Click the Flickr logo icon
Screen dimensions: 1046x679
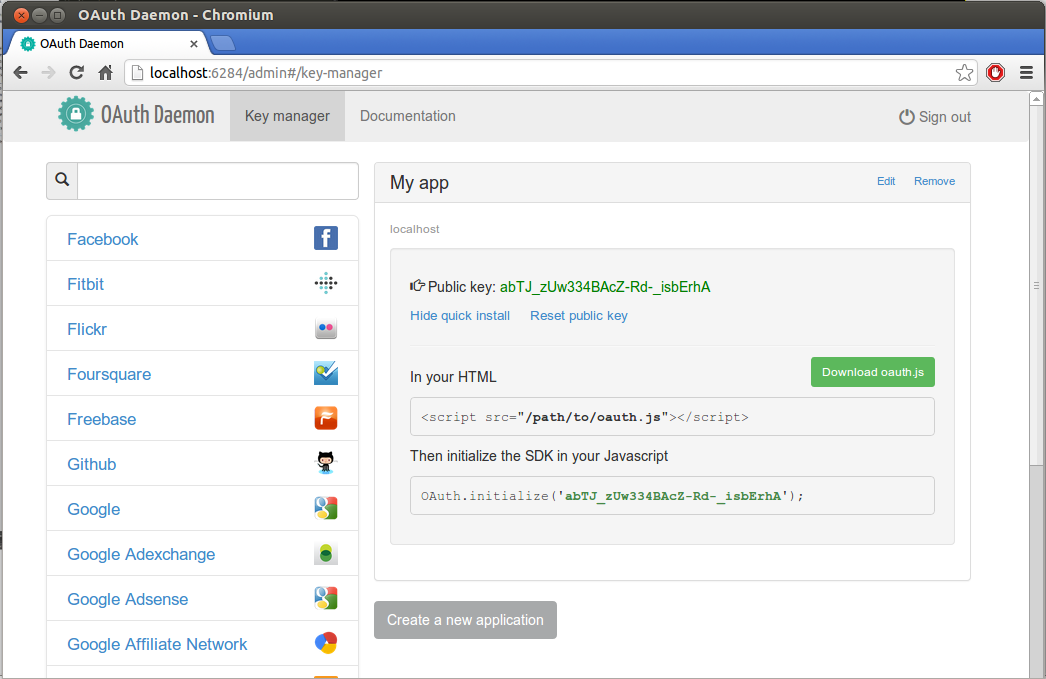(x=326, y=328)
